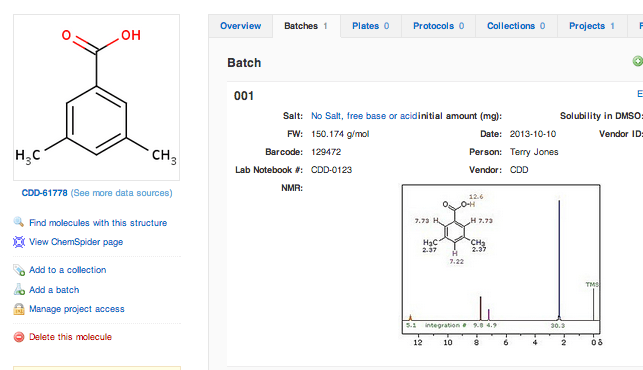This screenshot has width=643, height=370.
Task: Open the Overview tab
Action: [x=240, y=26]
